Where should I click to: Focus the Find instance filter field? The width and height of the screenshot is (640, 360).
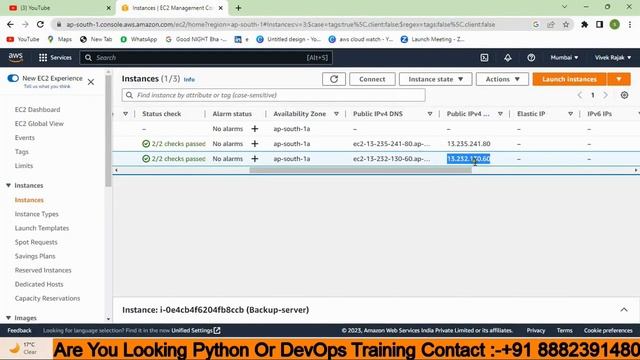[273, 95]
